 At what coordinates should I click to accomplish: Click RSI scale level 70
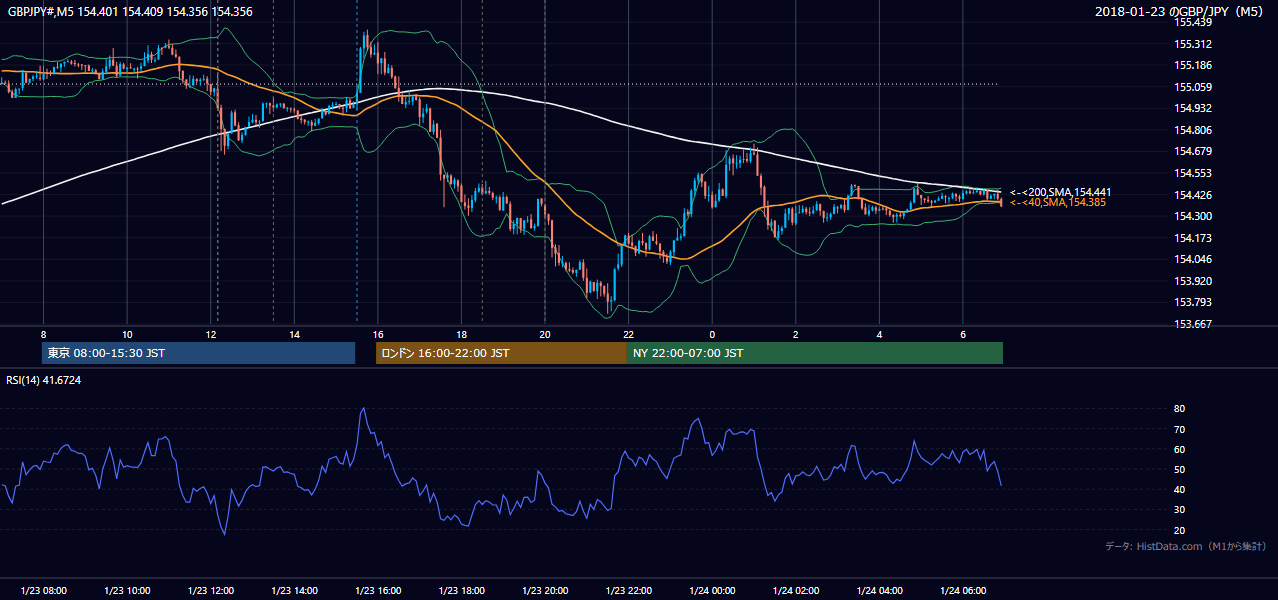1180,429
